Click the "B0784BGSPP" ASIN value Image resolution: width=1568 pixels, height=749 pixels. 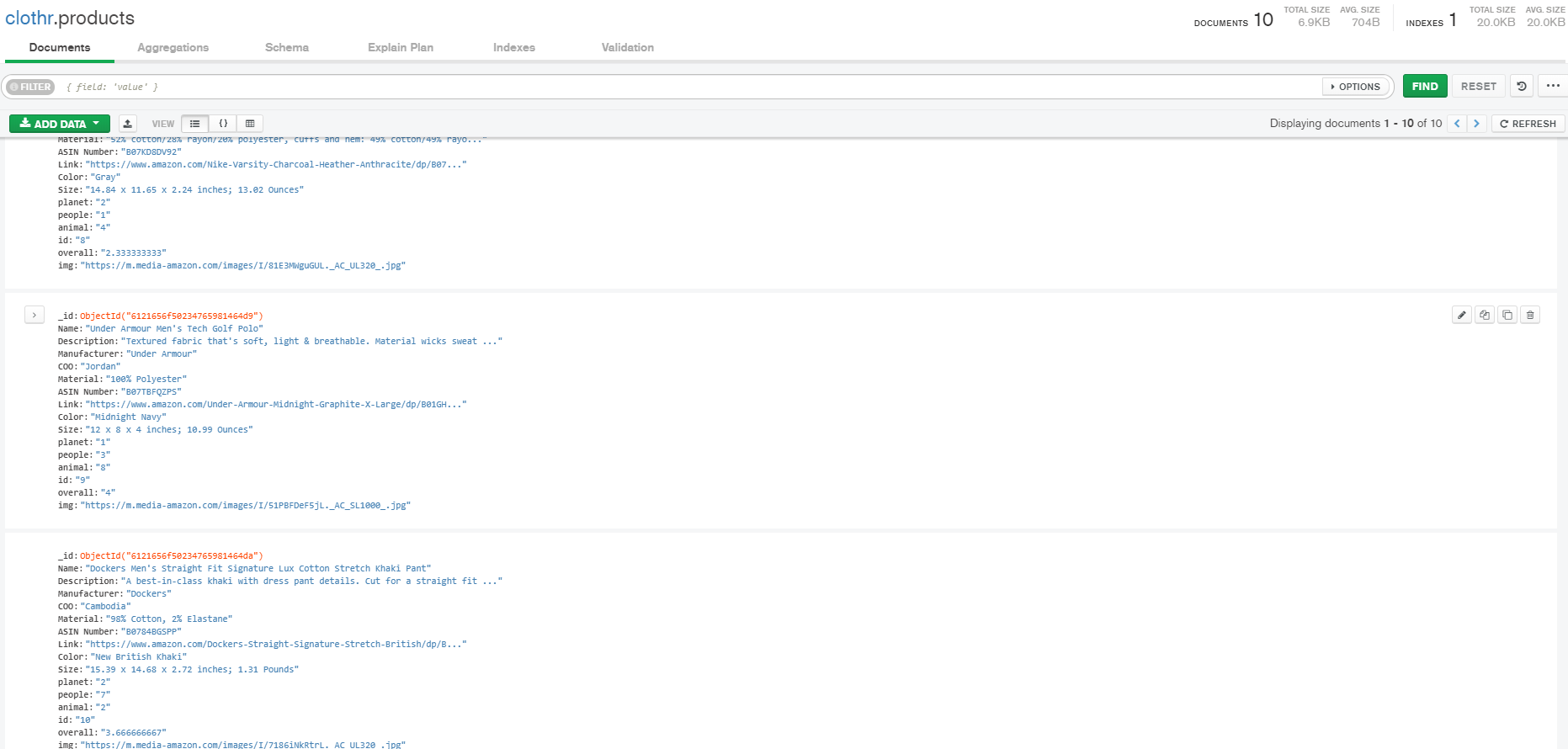click(x=151, y=631)
